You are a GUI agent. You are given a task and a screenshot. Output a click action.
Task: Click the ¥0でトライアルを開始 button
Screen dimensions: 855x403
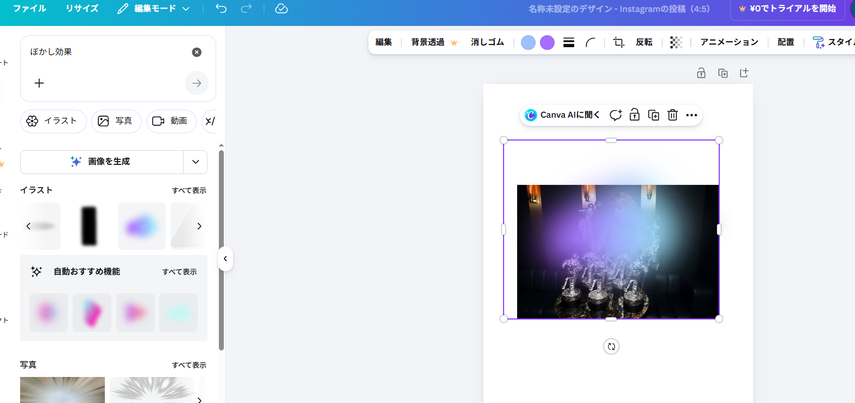pyautogui.click(x=787, y=9)
